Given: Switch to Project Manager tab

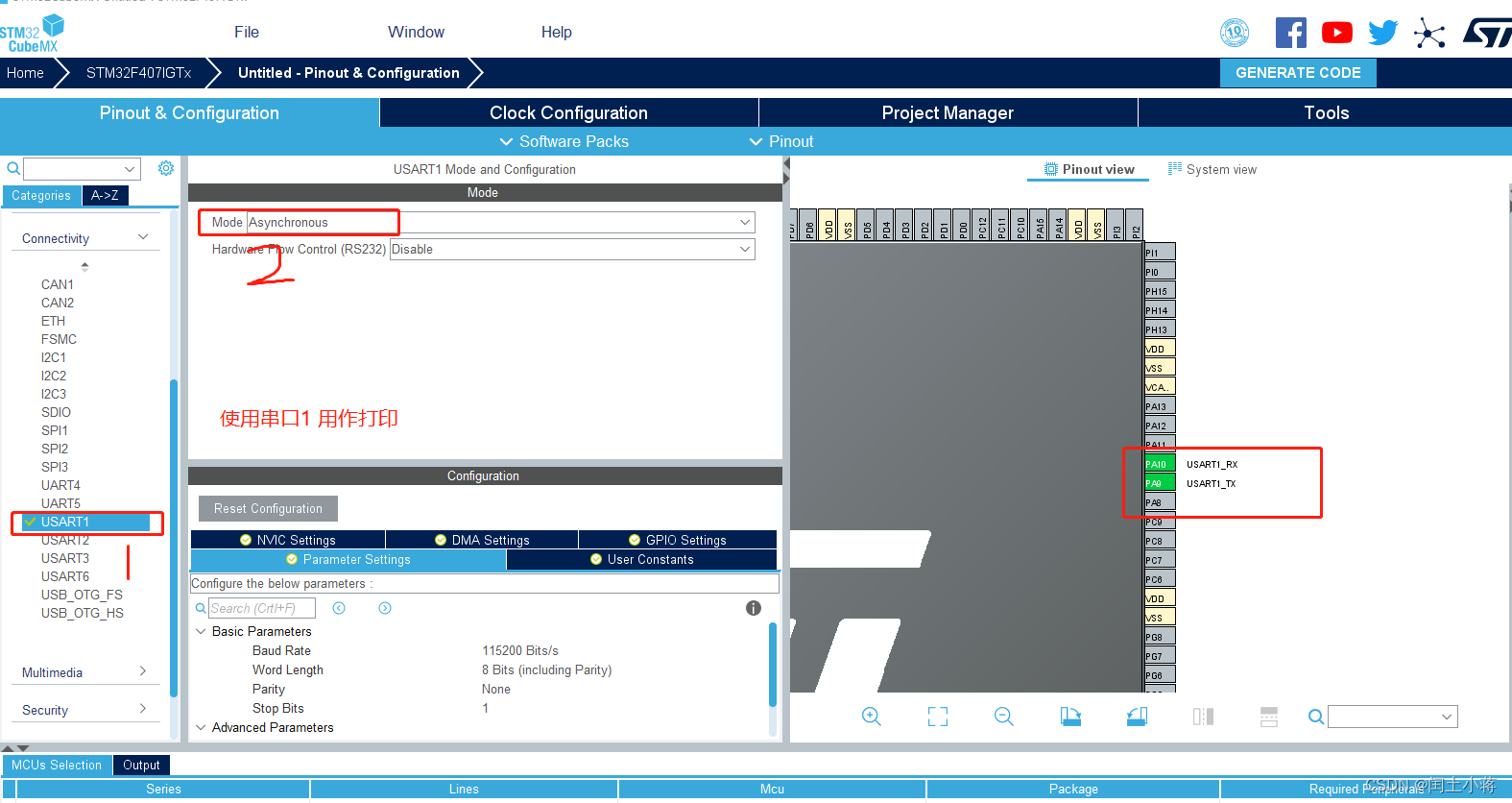Looking at the screenshot, I should click(948, 112).
